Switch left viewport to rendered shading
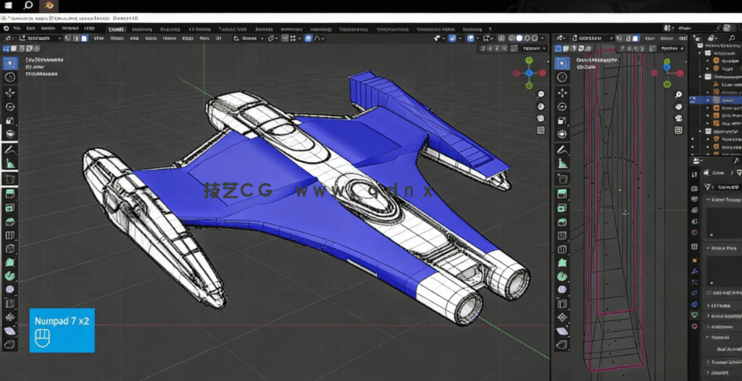Image resolution: width=742 pixels, height=381 pixels. 535,38
